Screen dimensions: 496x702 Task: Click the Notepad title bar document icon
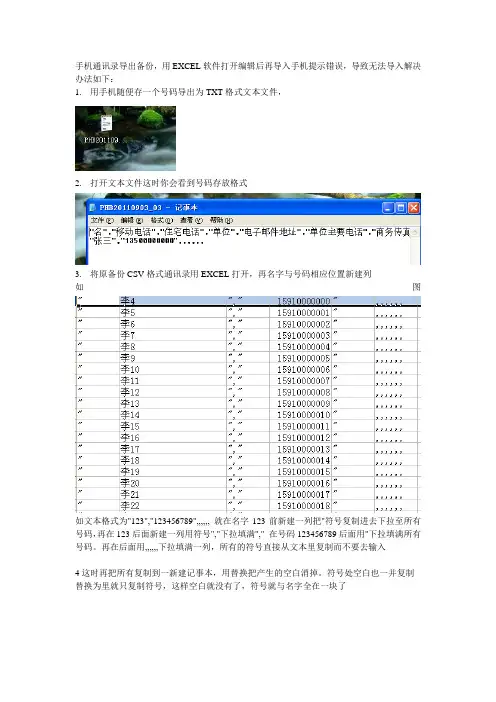click(x=93, y=207)
